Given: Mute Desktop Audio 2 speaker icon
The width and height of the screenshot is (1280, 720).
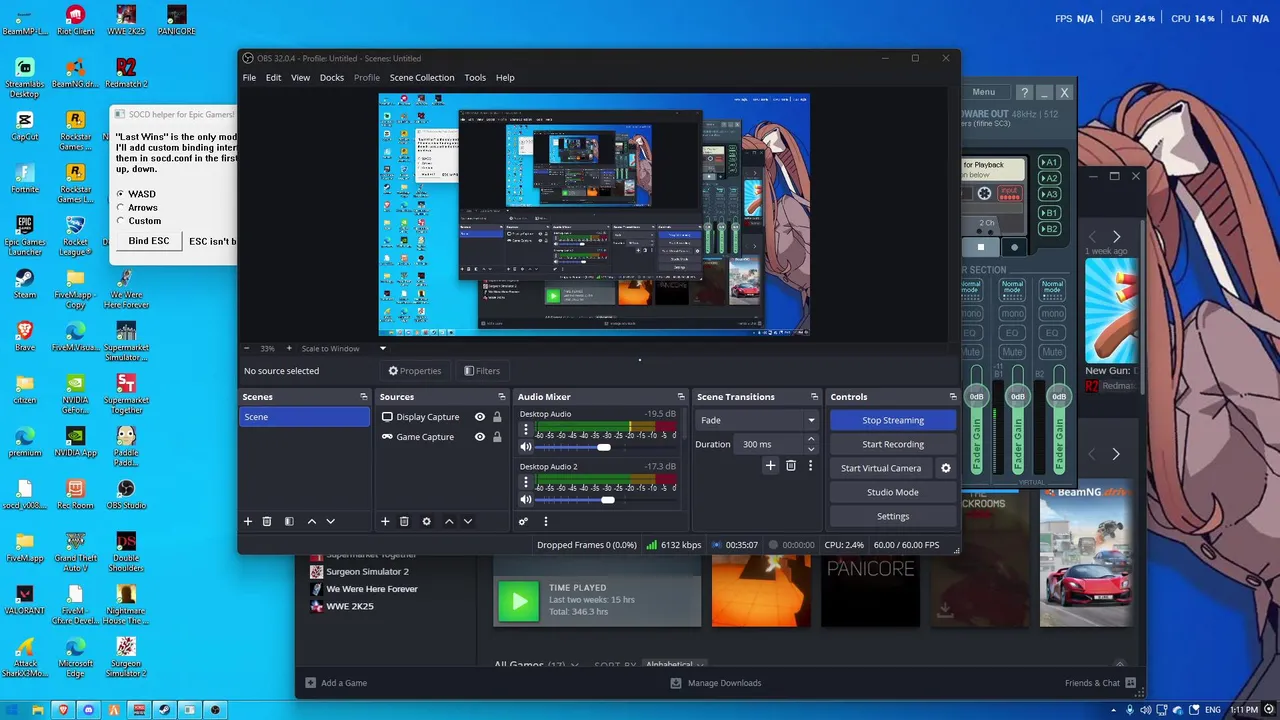Looking at the screenshot, I should pos(526,499).
